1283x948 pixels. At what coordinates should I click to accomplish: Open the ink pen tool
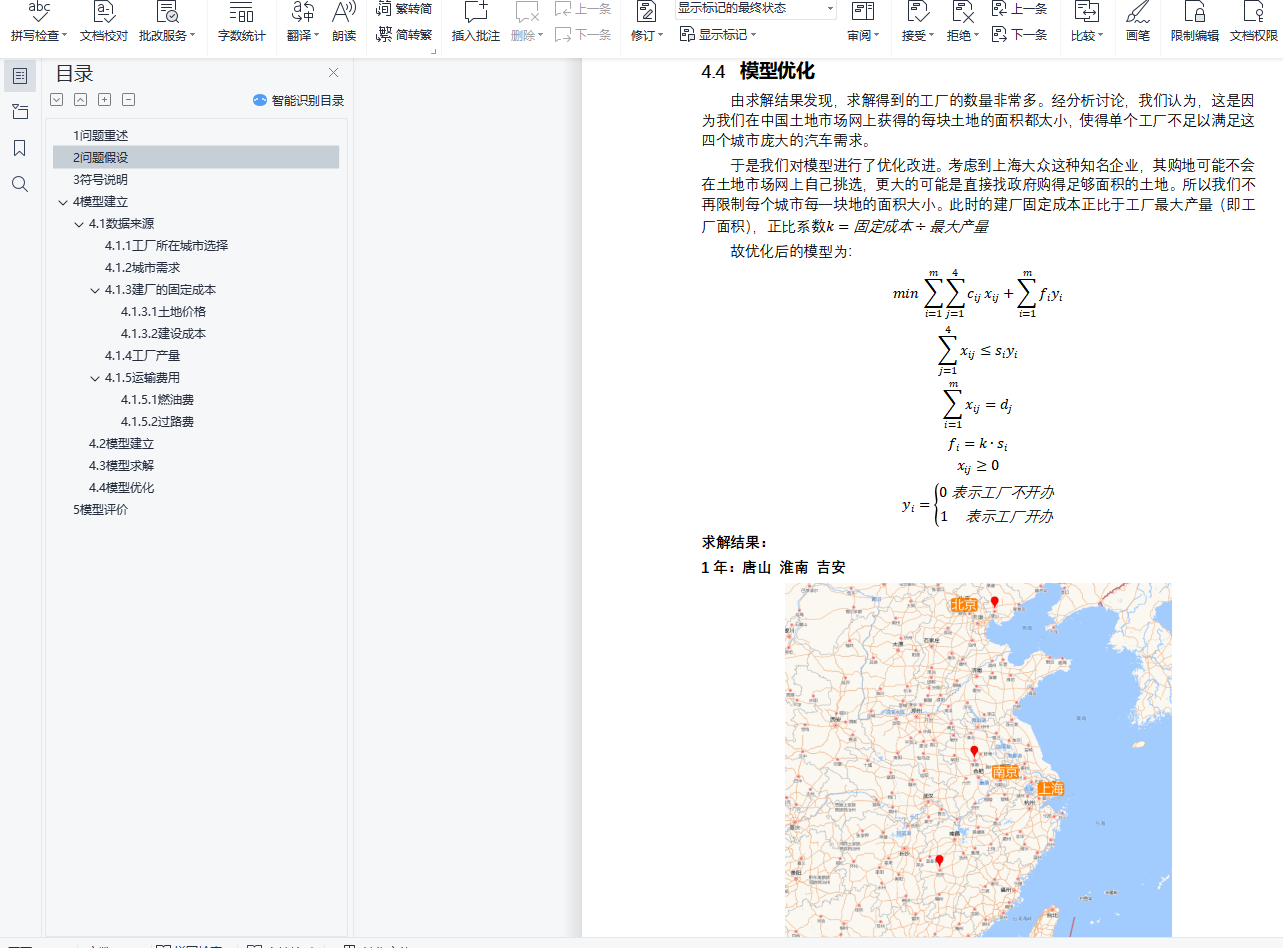1137,22
